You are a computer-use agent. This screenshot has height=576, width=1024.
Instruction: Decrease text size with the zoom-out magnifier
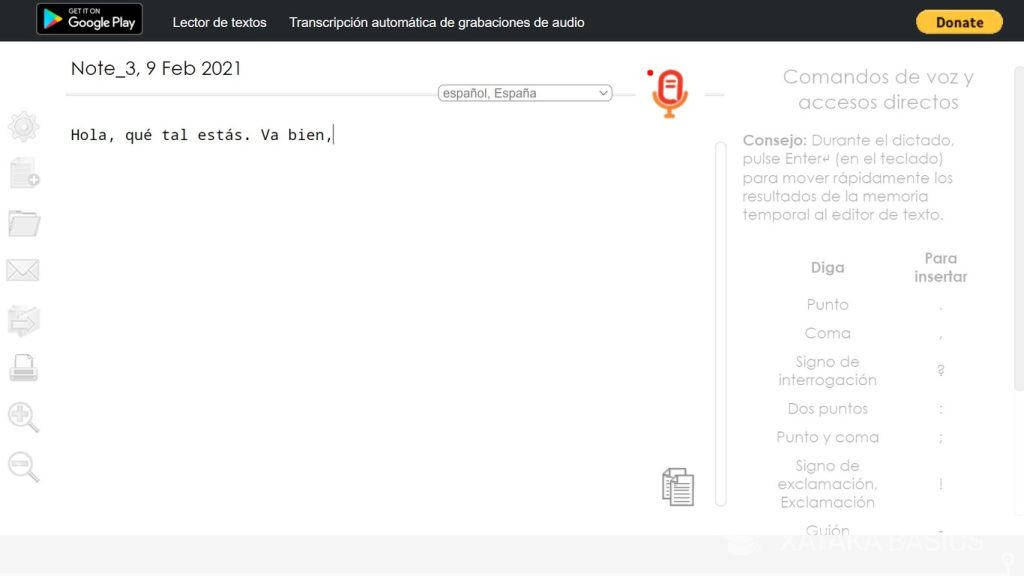point(24,467)
